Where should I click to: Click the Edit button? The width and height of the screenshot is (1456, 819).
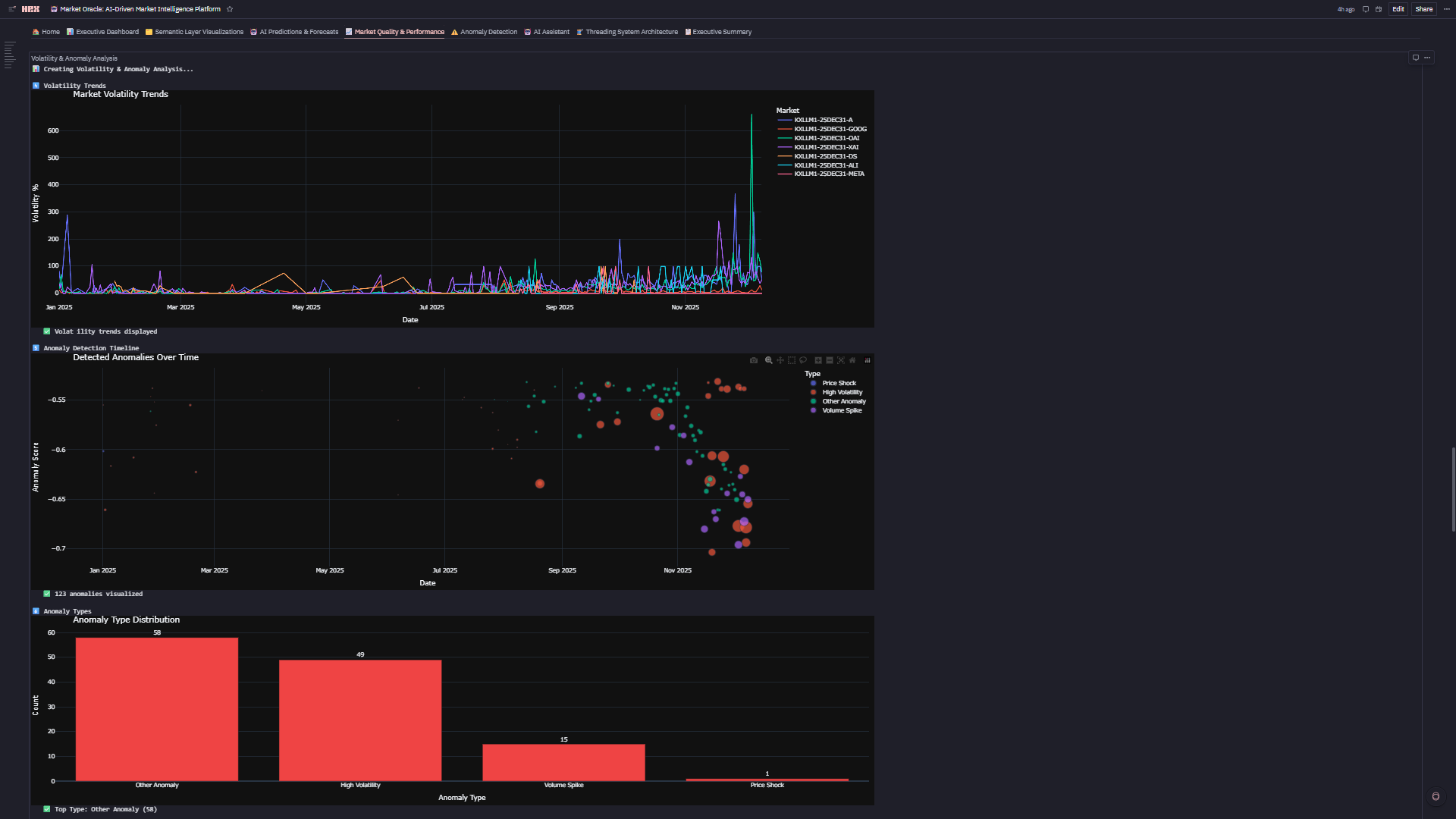pos(1398,9)
